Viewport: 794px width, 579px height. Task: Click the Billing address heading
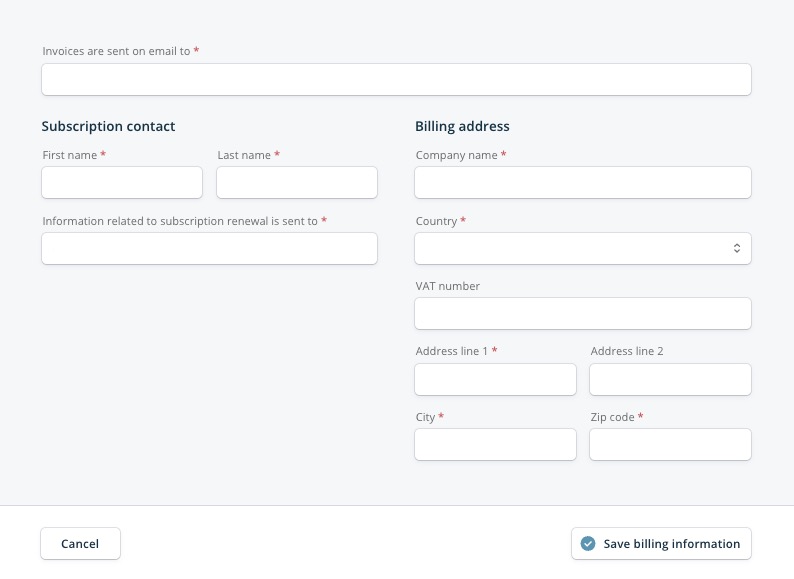[462, 126]
